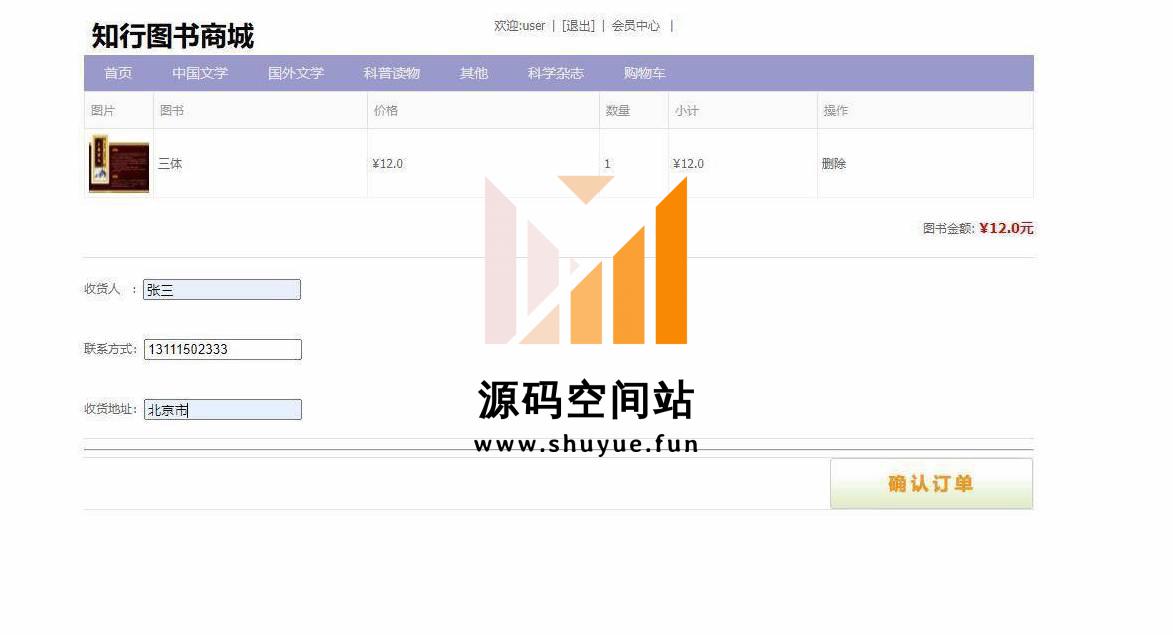Screen dimensions: 1173x635
Task: Open the 国外文学 category
Action: pos(296,73)
